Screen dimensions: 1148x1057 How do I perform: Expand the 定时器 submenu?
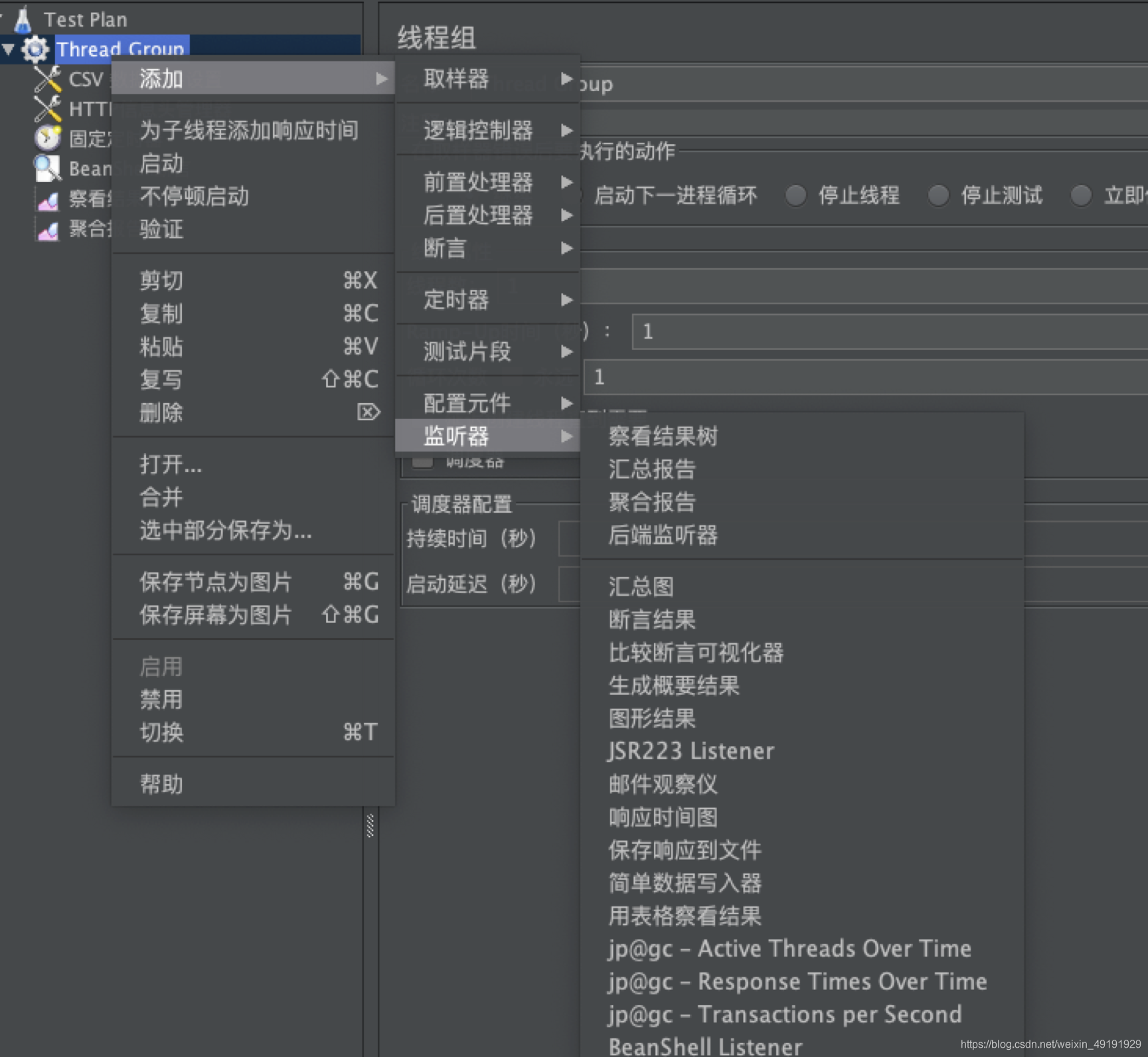(488, 300)
